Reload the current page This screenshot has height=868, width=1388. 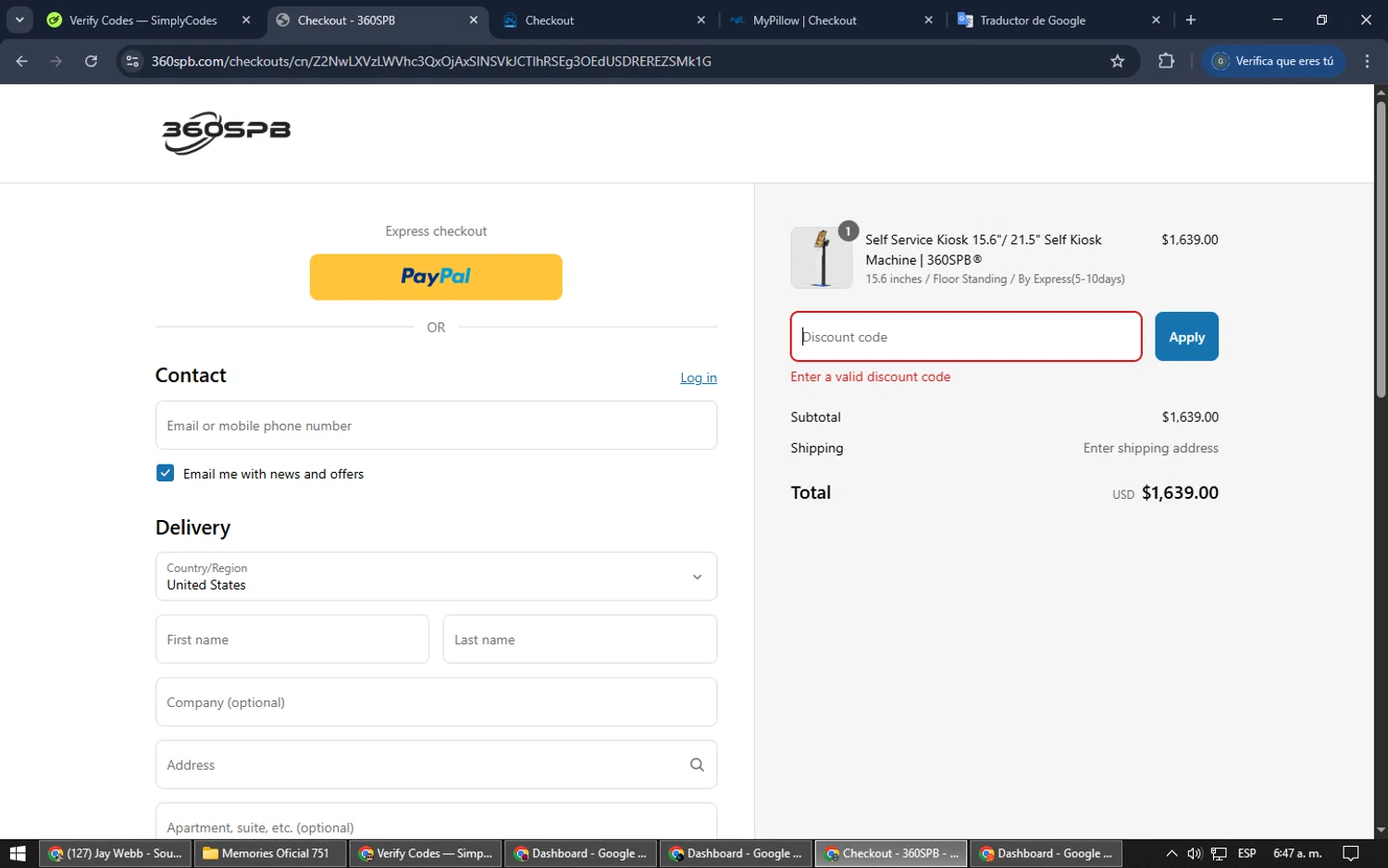point(91,61)
